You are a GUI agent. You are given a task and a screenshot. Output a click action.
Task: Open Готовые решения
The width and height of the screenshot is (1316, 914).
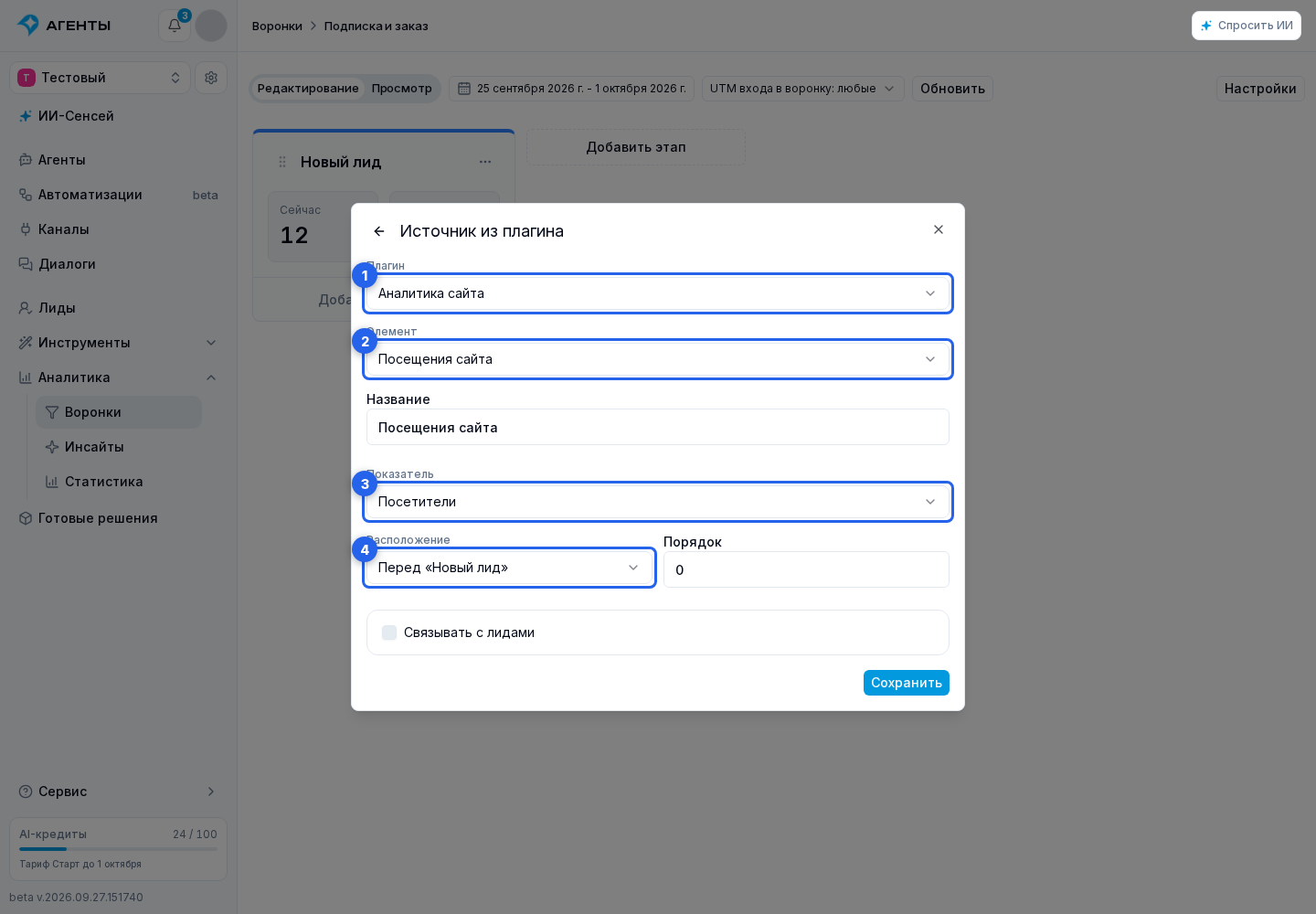point(119,518)
